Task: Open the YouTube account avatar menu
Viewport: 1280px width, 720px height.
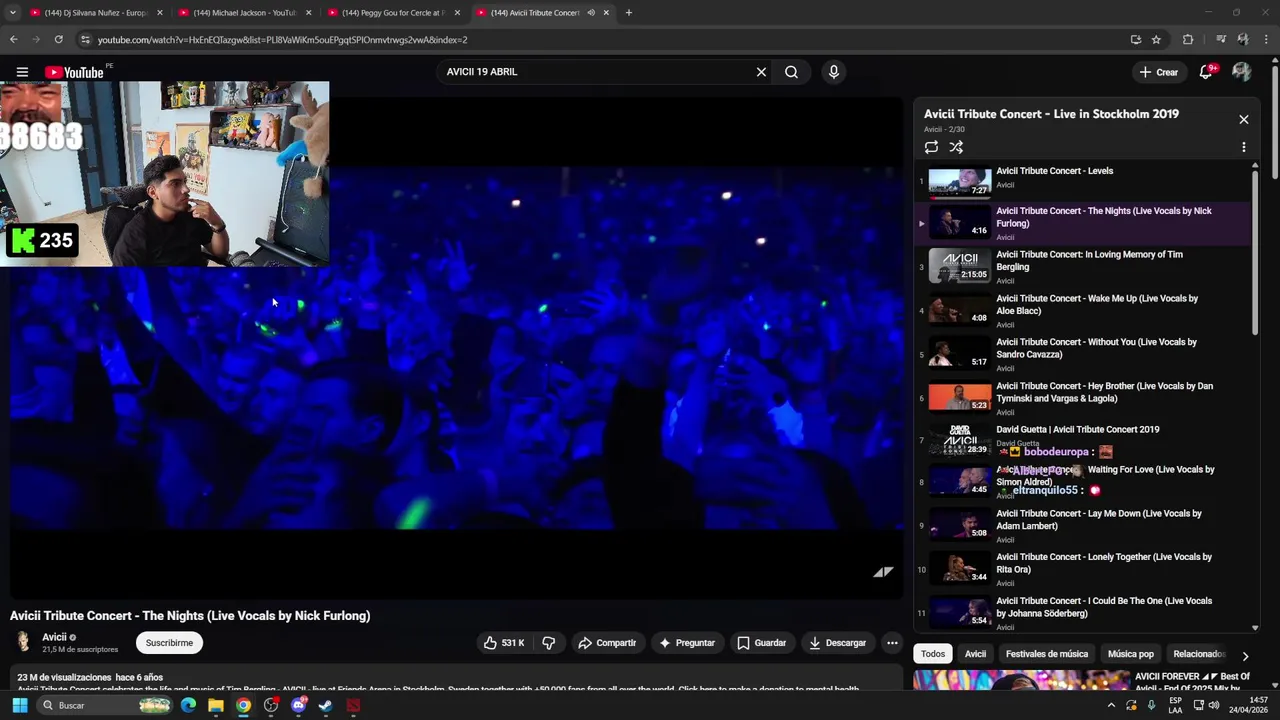Action: click(x=1241, y=72)
